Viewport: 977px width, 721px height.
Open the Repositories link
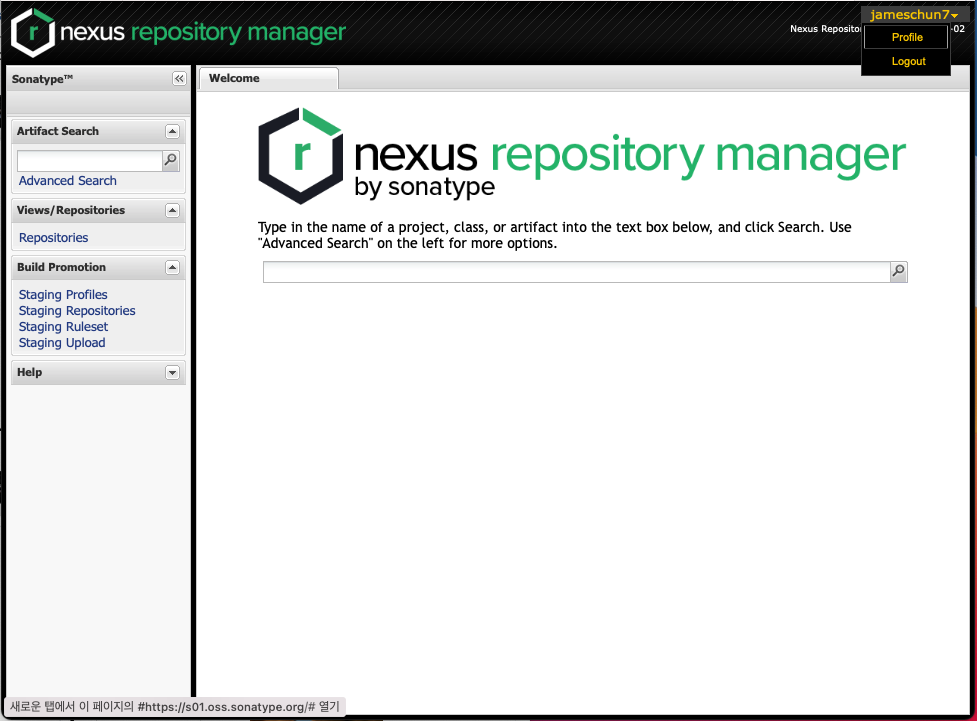54,237
